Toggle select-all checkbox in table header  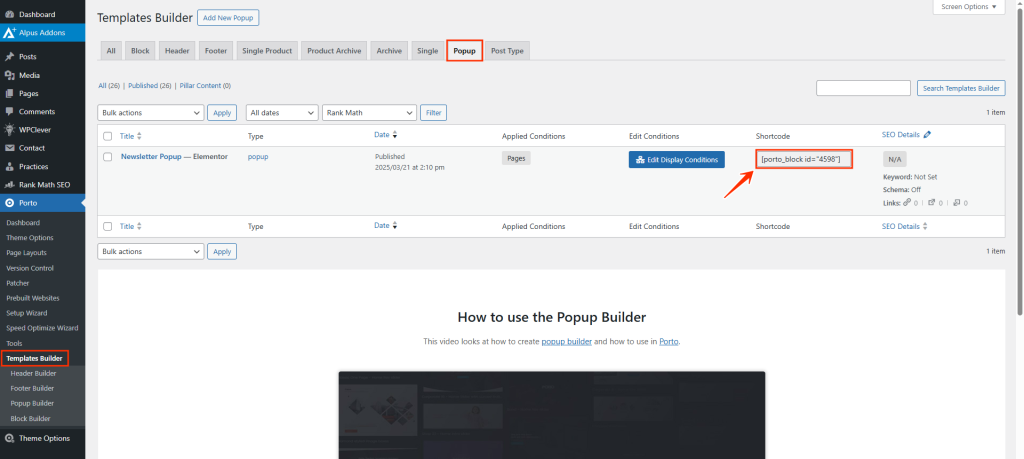point(108,136)
